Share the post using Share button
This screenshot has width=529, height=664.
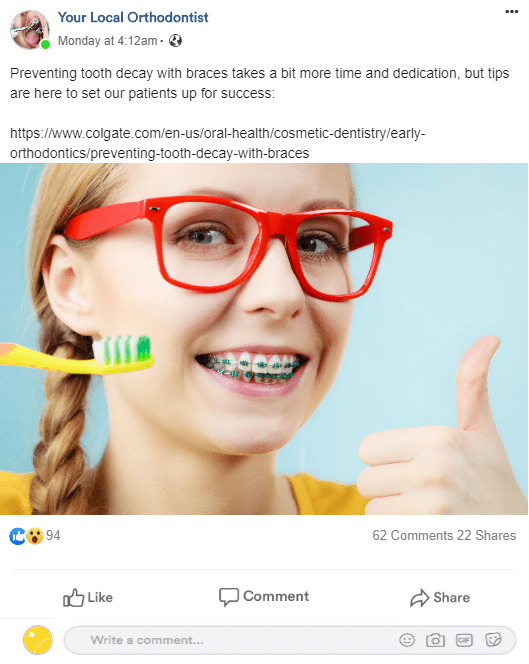pos(440,598)
